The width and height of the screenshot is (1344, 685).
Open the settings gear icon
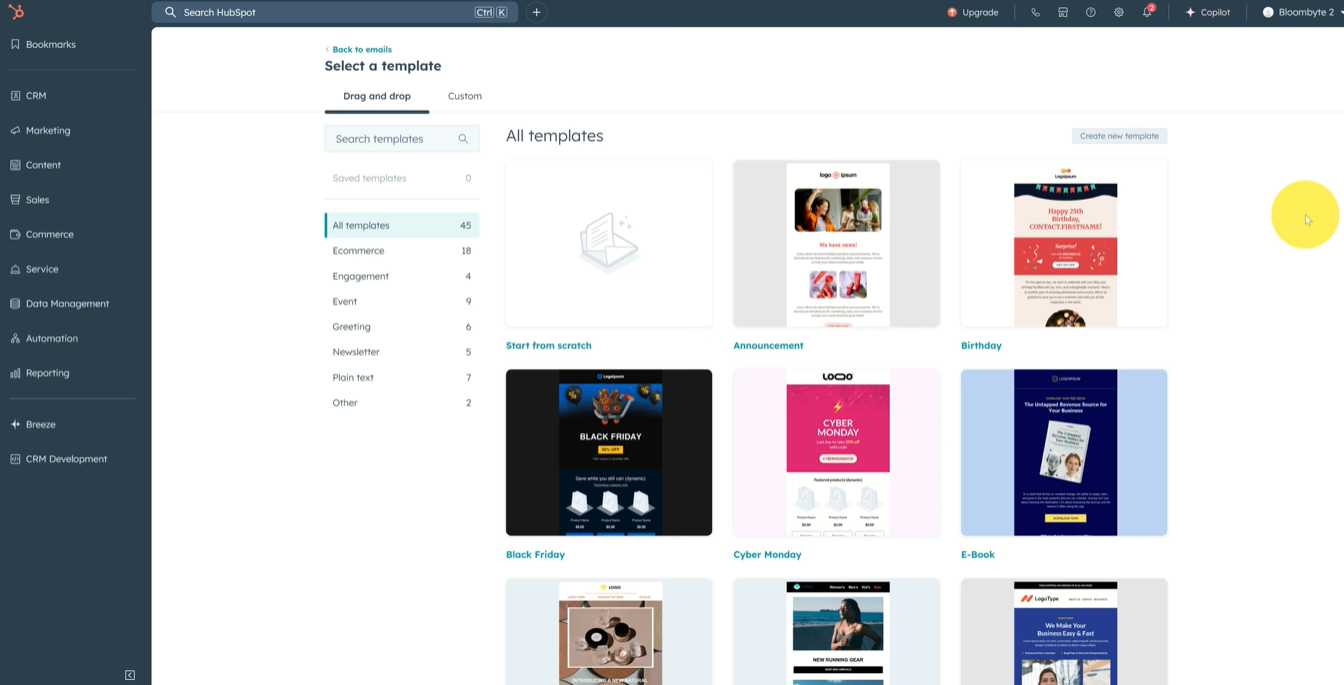tap(1119, 12)
